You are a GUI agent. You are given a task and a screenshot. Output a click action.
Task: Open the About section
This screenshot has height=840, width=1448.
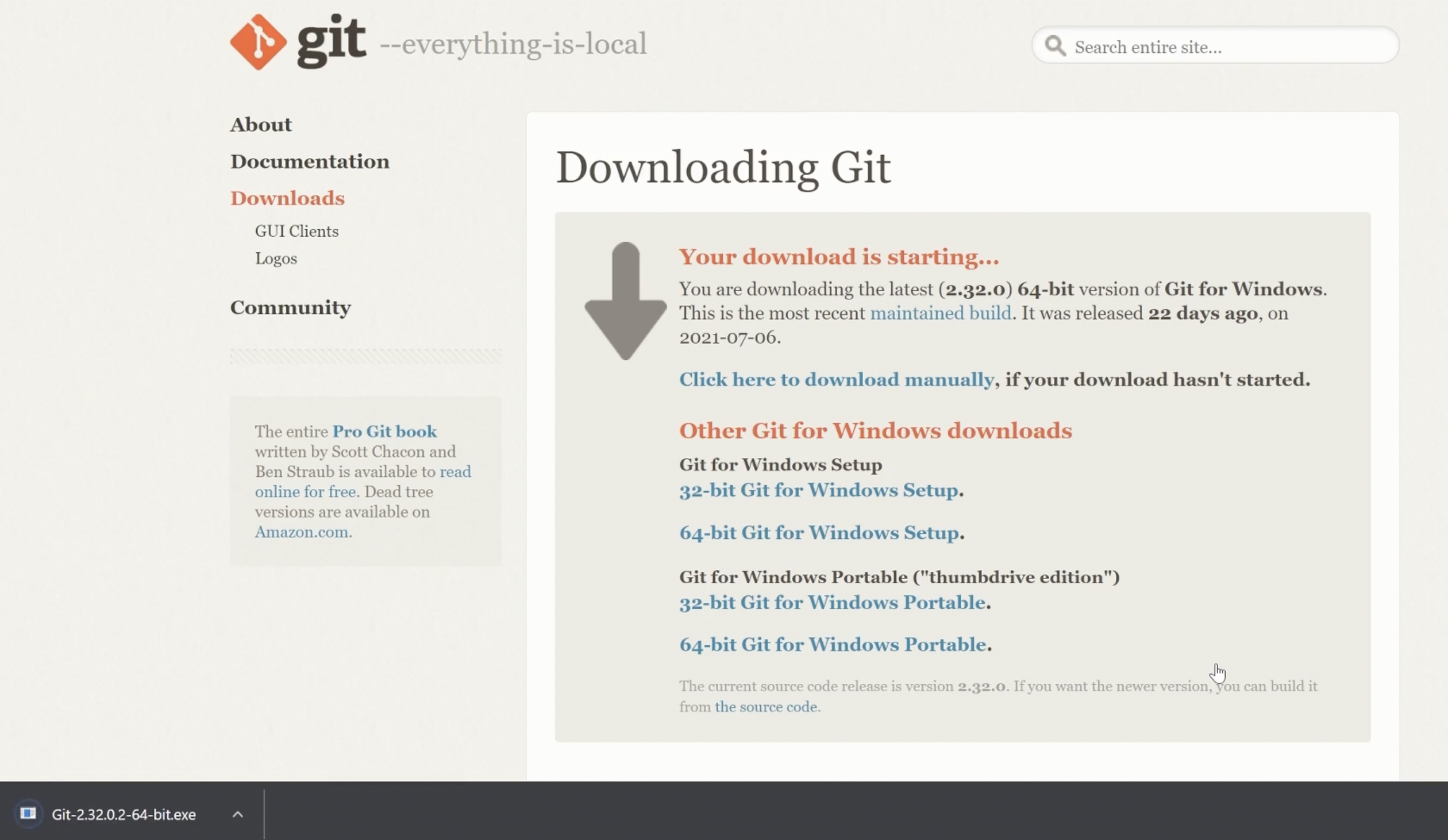click(x=261, y=125)
